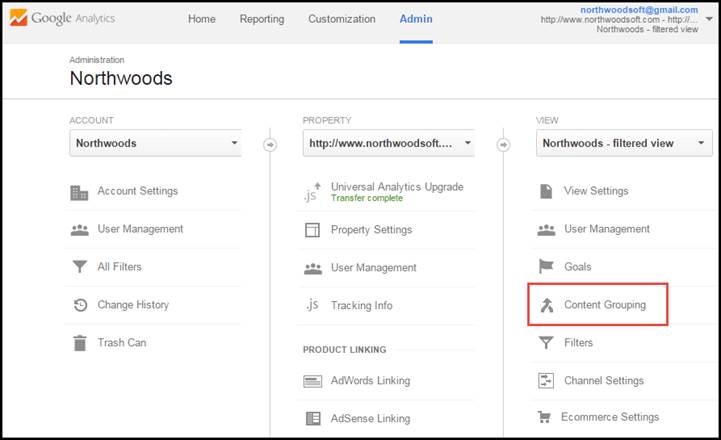The image size is (721, 440).
Task: Open User Management under Account
Action: [140, 229]
